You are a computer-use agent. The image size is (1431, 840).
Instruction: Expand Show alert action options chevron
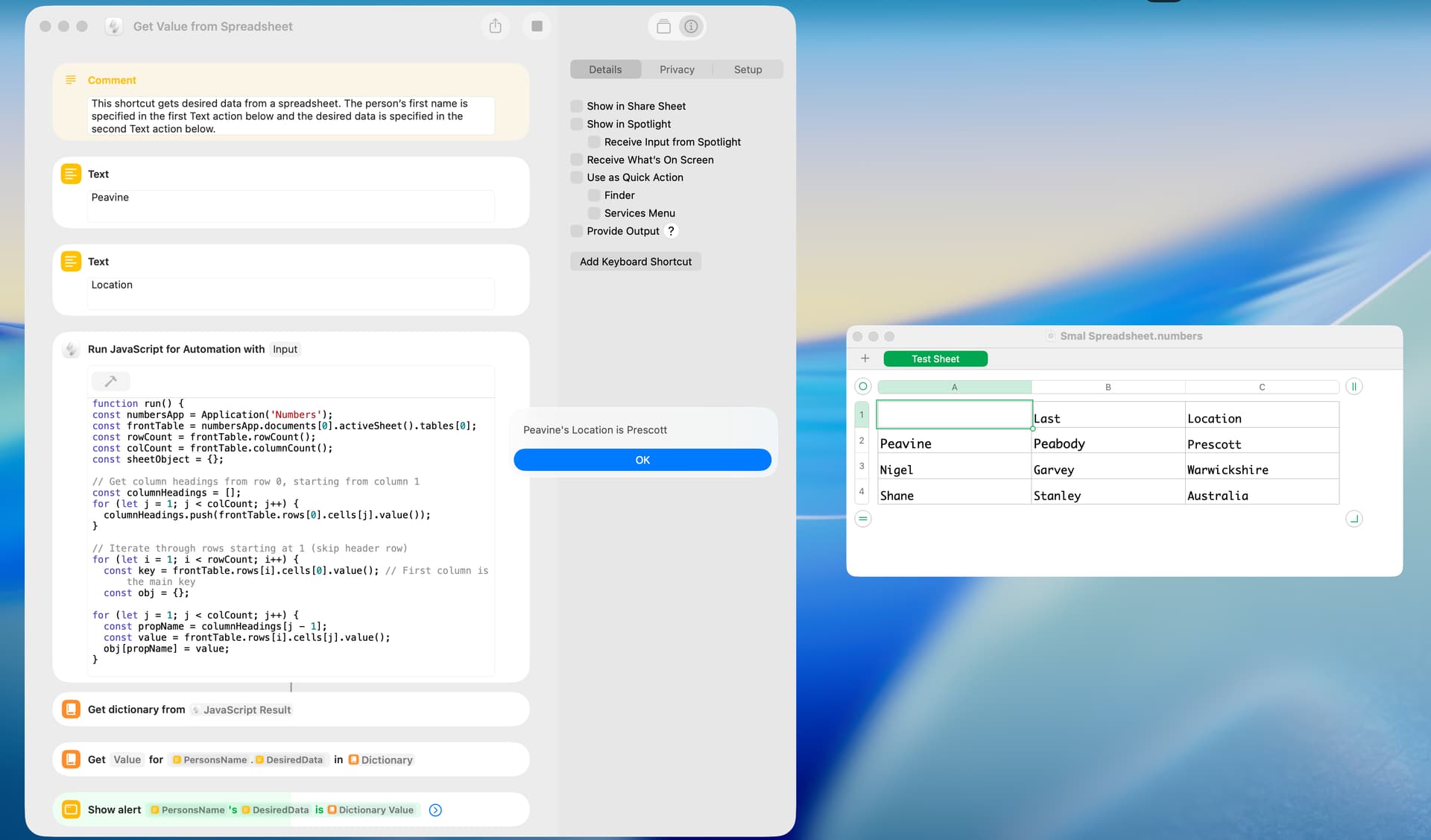[436, 810]
